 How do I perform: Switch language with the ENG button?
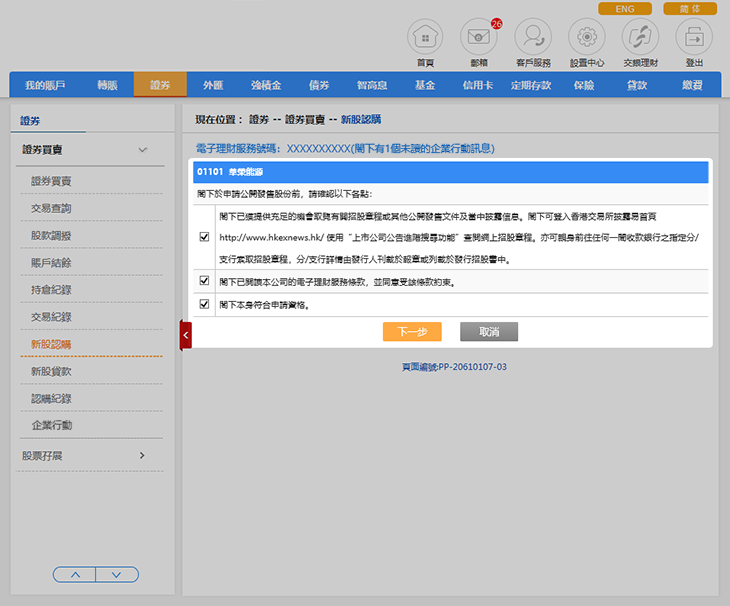click(x=624, y=8)
